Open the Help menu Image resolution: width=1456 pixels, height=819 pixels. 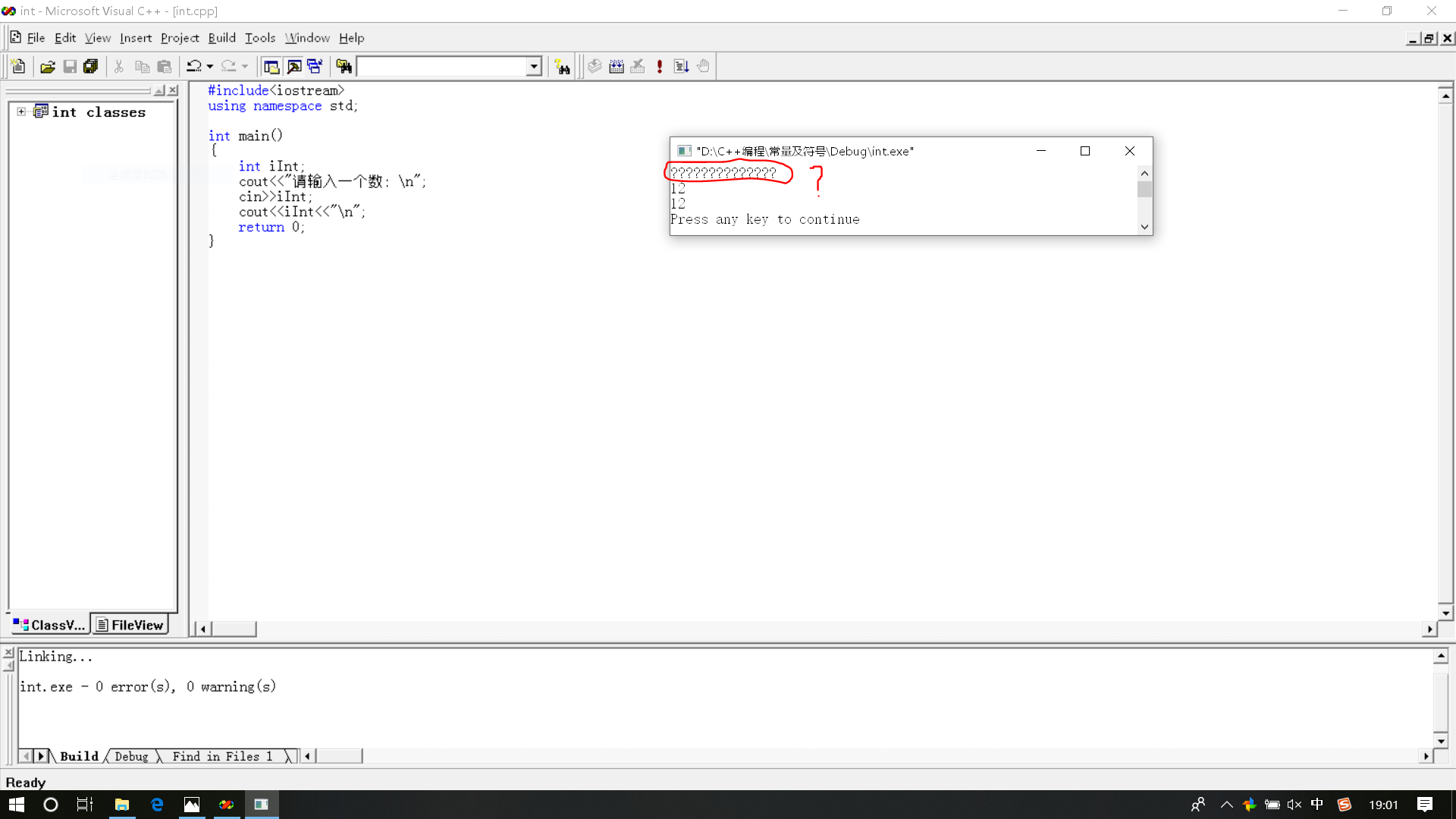351,38
